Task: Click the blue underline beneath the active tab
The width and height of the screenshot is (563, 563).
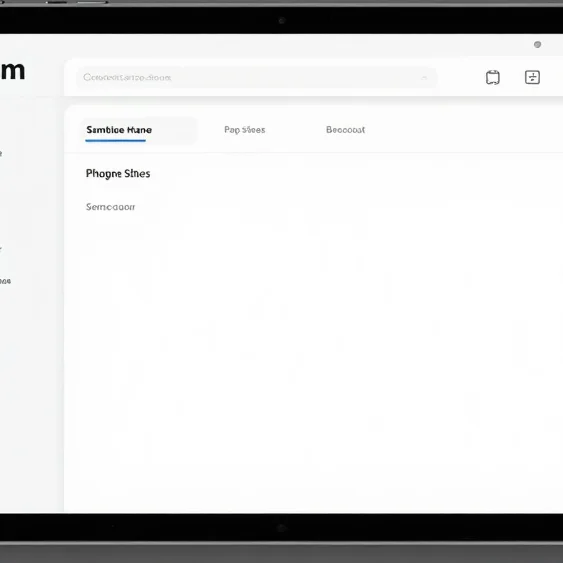Action: (x=115, y=141)
